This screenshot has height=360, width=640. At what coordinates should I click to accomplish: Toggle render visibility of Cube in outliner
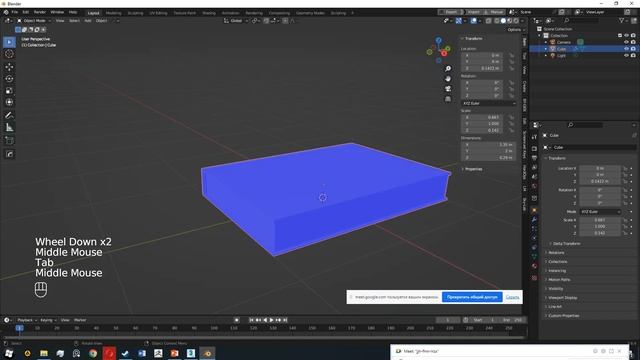pos(633,49)
